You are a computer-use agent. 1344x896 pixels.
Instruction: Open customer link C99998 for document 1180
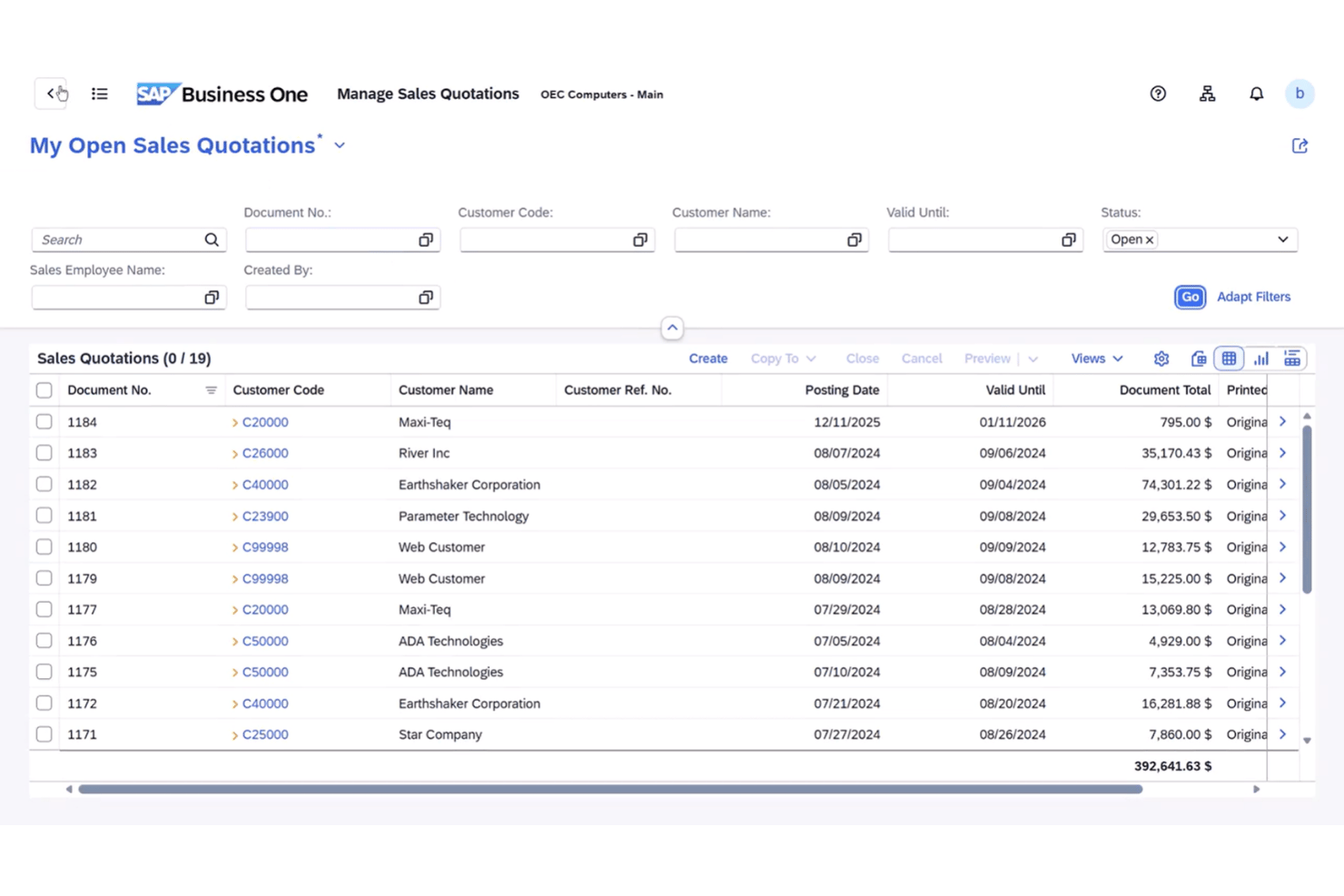click(265, 547)
